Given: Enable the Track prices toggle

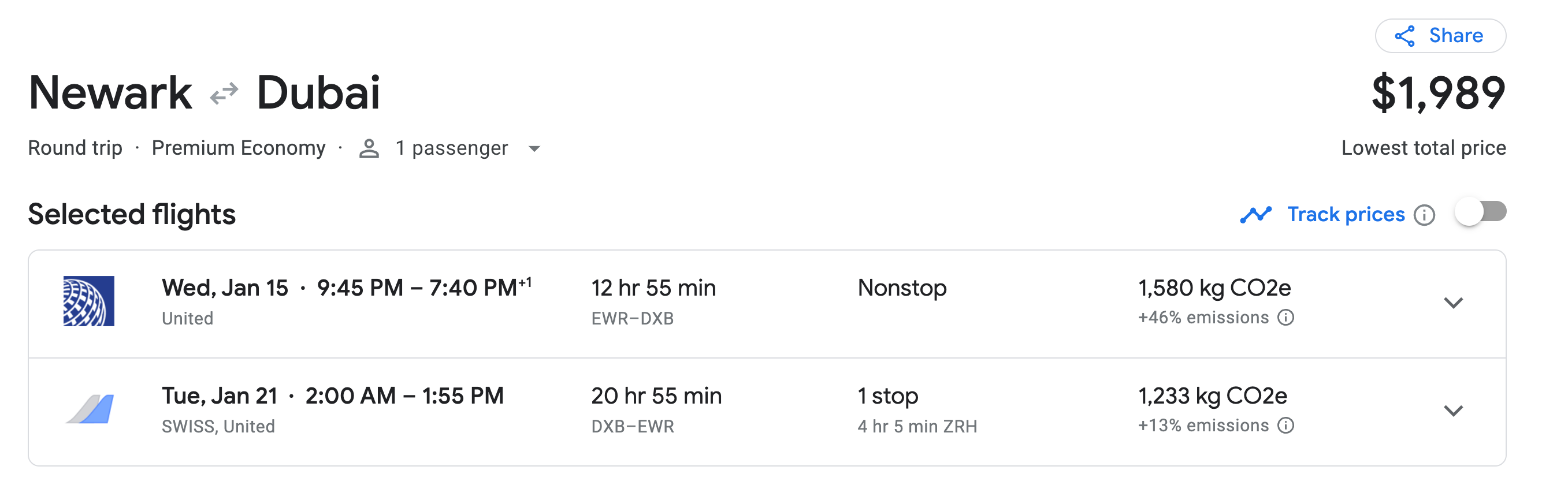Looking at the screenshot, I should coord(1480,212).
